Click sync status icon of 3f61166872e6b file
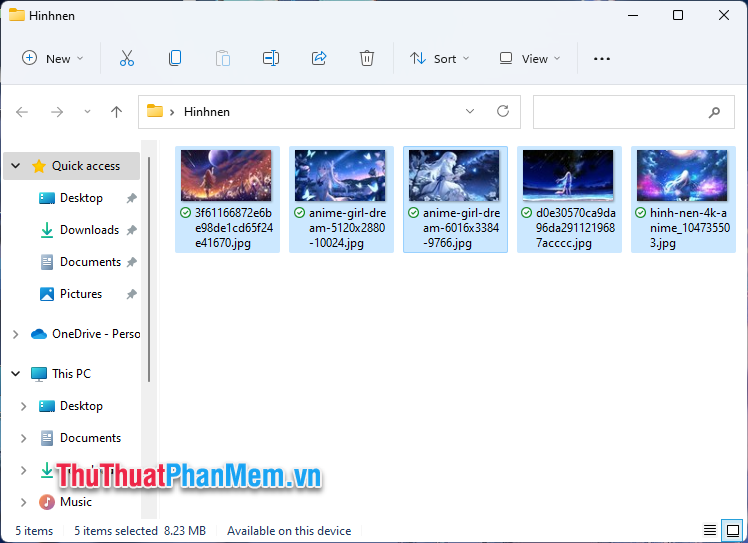Image resolution: width=748 pixels, height=543 pixels. click(x=186, y=213)
